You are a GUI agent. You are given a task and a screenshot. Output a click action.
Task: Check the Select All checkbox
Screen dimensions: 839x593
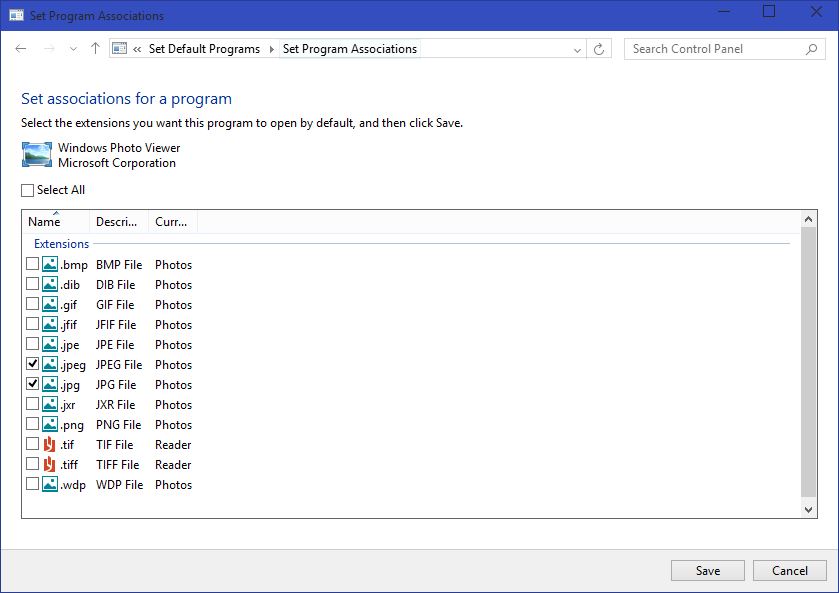click(27, 190)
